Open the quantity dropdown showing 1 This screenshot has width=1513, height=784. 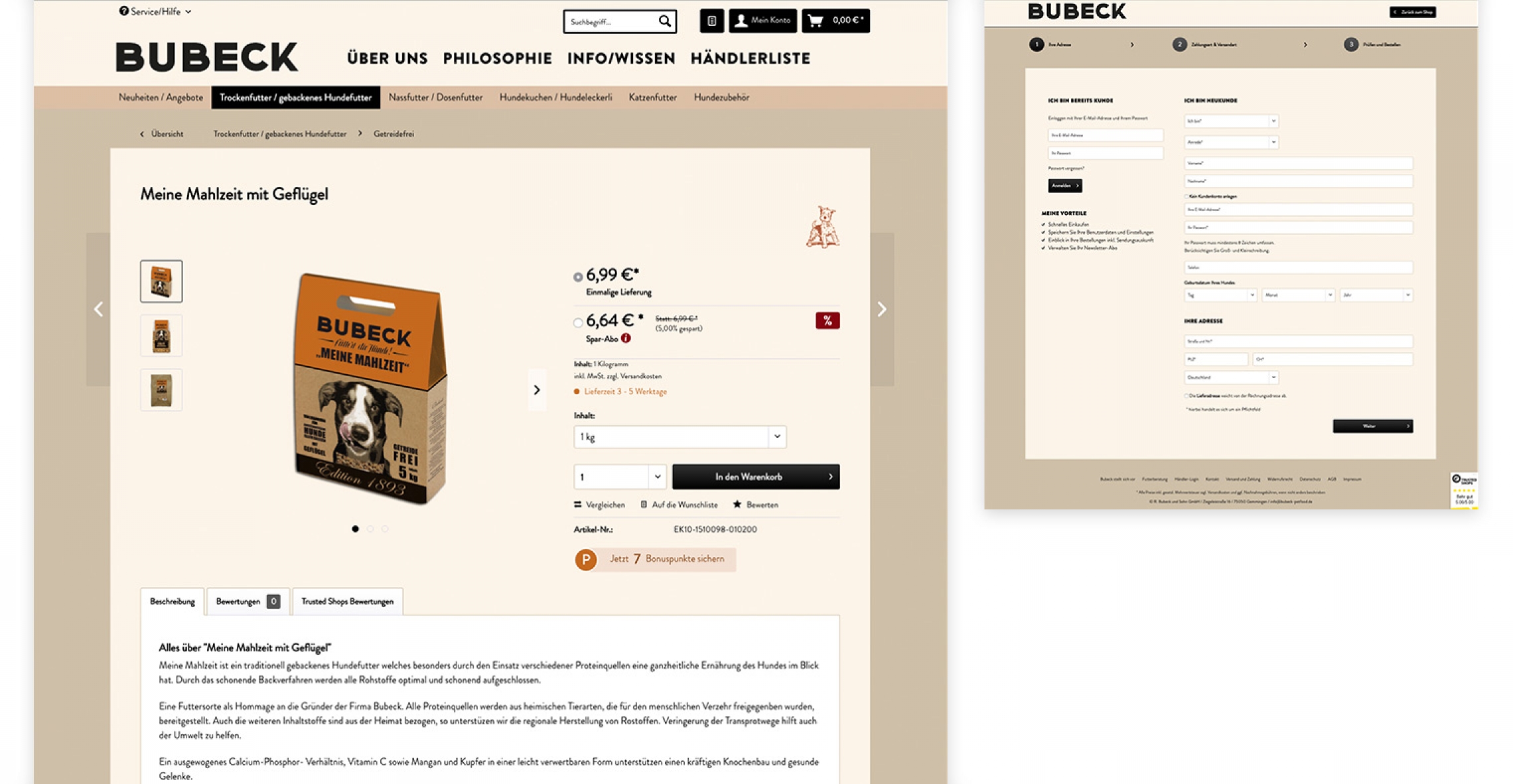tap(620, 477)
